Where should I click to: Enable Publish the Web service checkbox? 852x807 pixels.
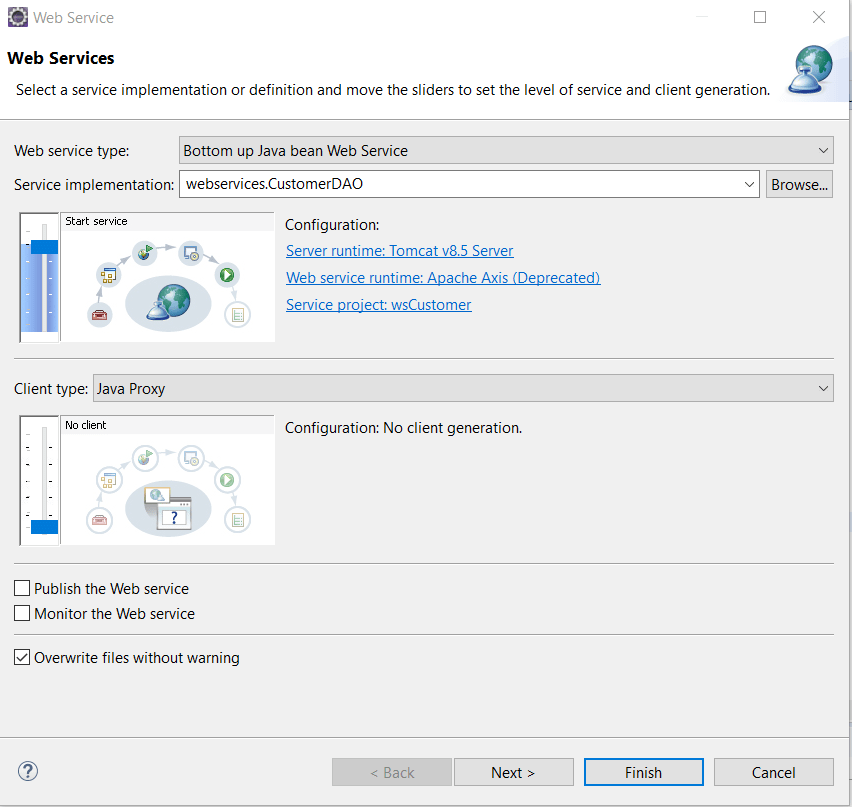[x=22, y=589]
